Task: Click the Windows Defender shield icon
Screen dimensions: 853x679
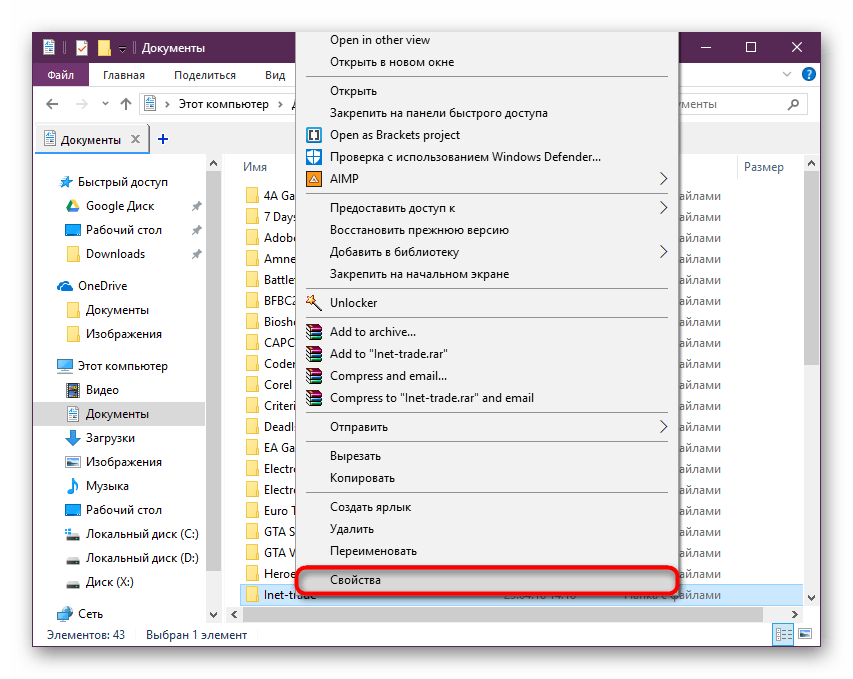Action: [x=313, y=157]
